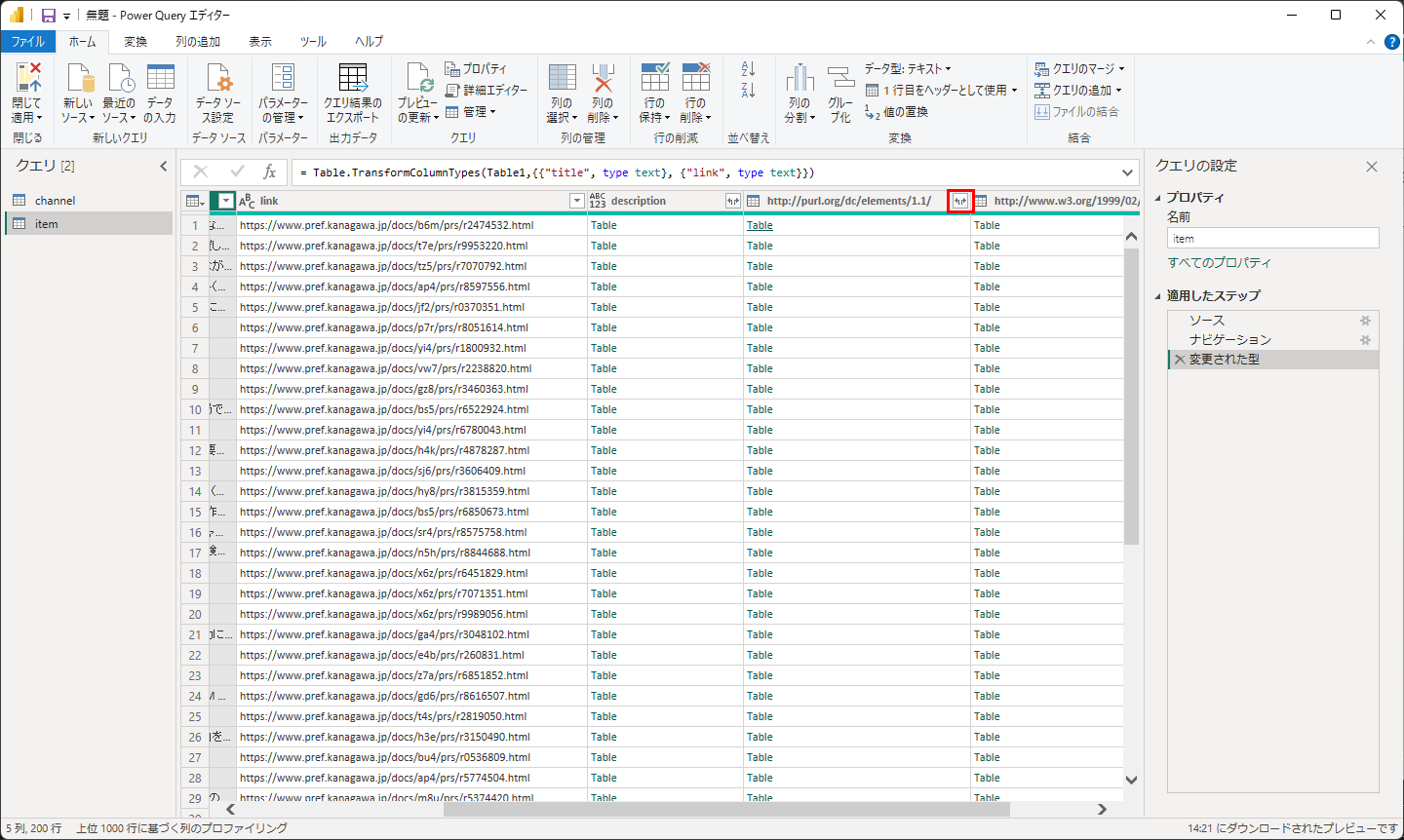Image resolution: width=1404 pixels, height=840 pixels.
Task: Open Append Queries (クエリの追加) dropdown
Action: tap(1078, 90)
